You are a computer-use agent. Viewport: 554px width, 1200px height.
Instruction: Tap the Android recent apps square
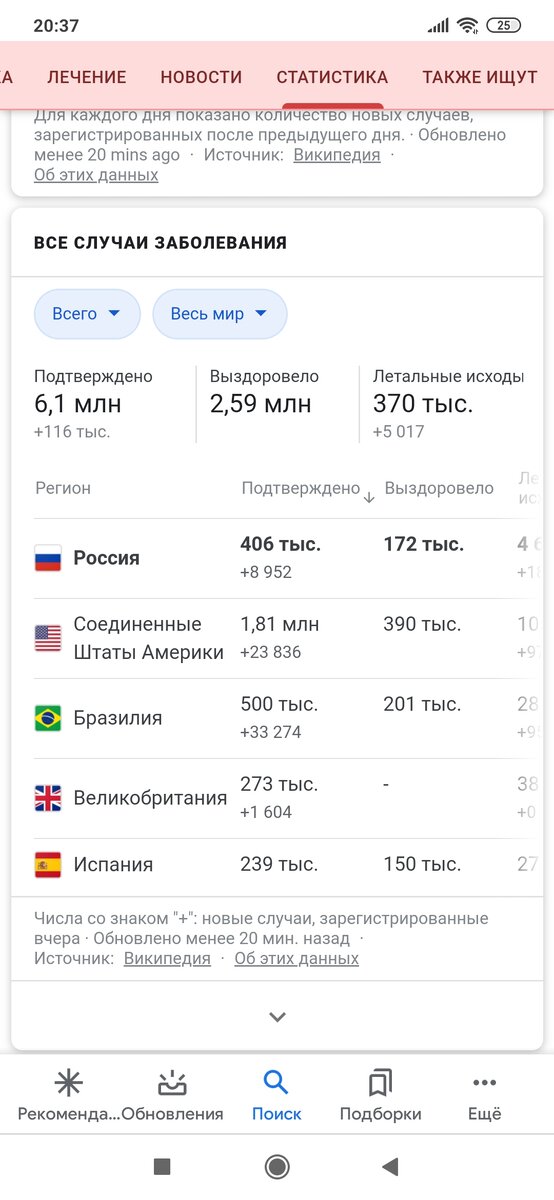[x=162, y=1166]
